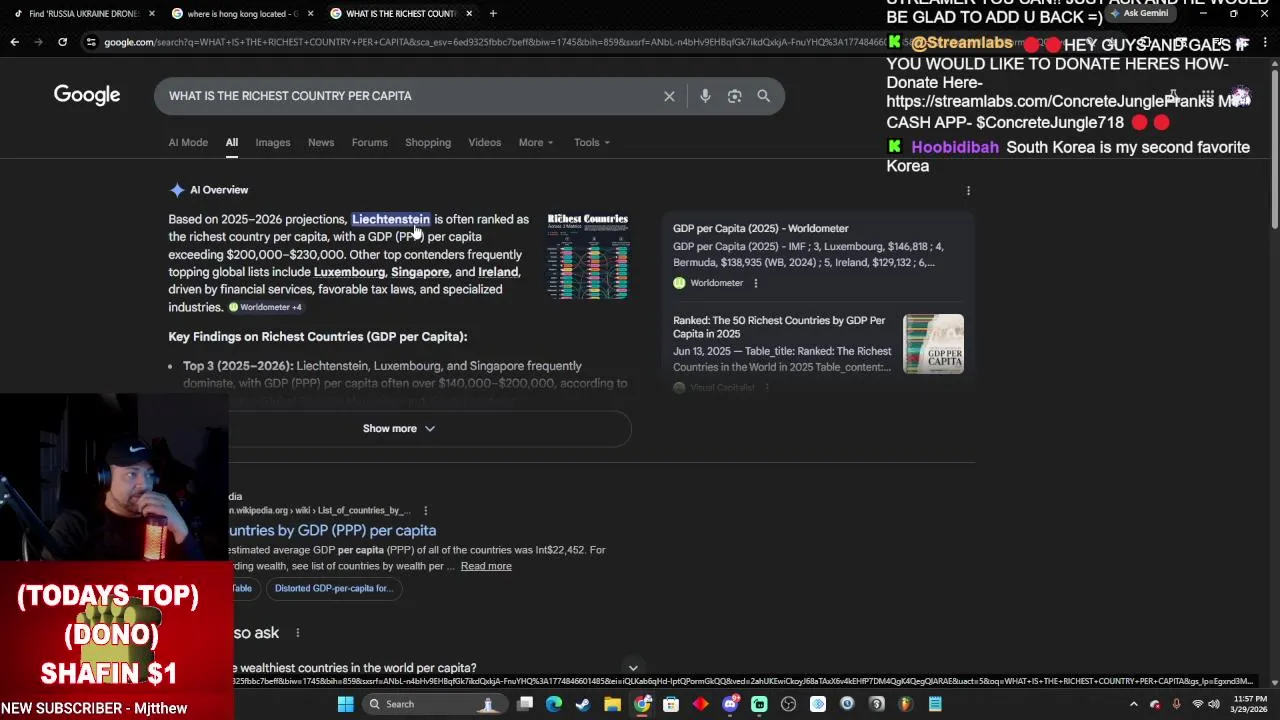Viewport: 1280px width, 720px height.
Task: Select the Videos search tab
Action: tap(485, 142)
